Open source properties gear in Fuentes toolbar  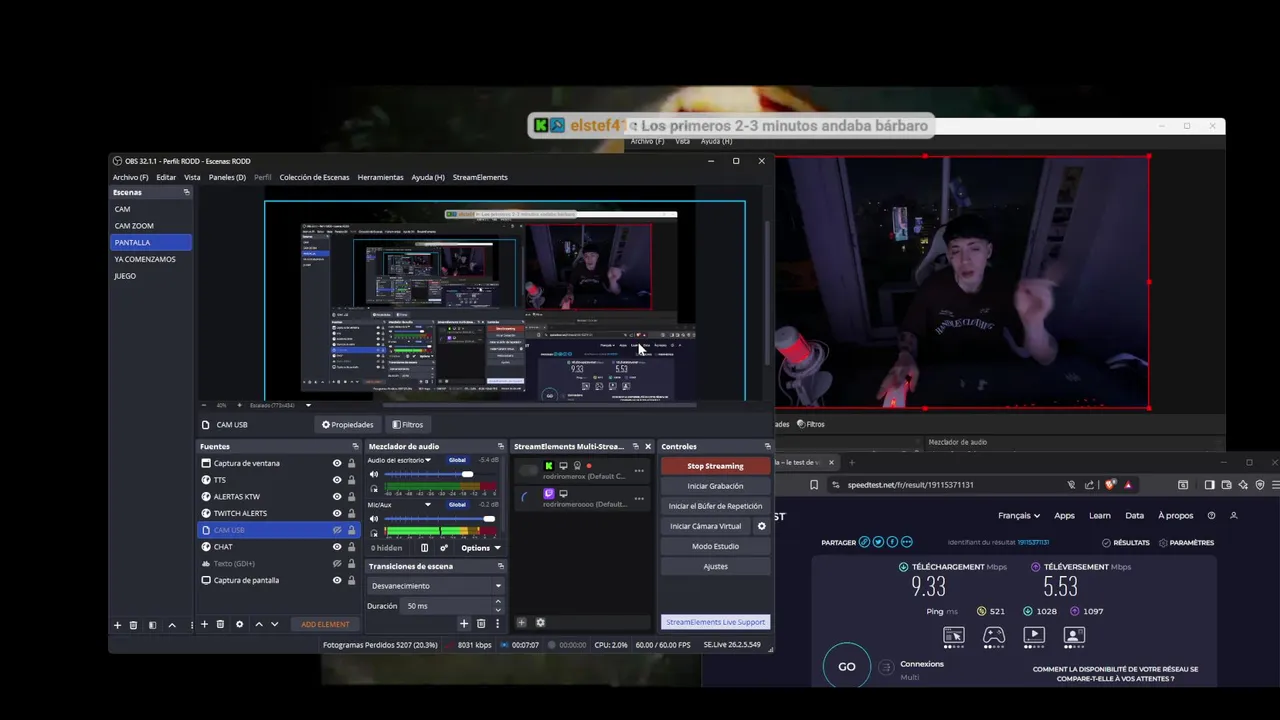click(239, 624)
